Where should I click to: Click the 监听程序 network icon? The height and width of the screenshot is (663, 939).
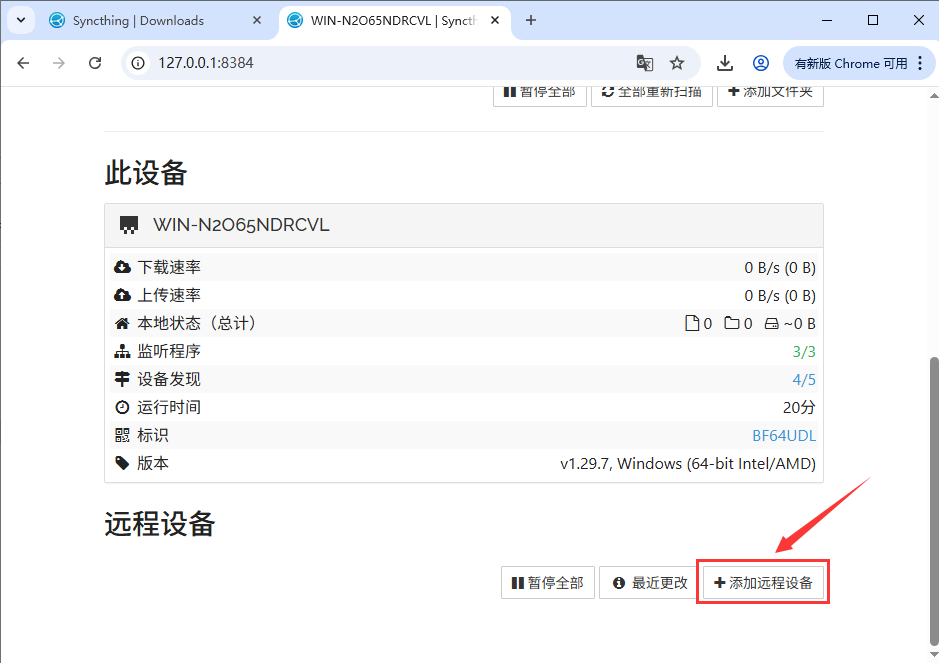point(123,350)
